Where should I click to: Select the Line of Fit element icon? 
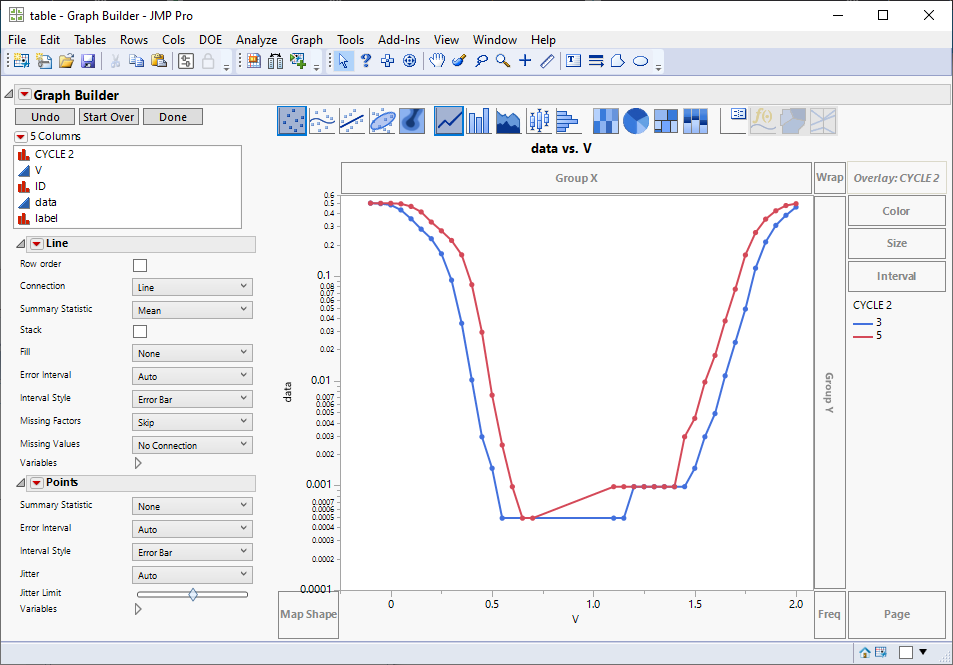tap(352, 120)
